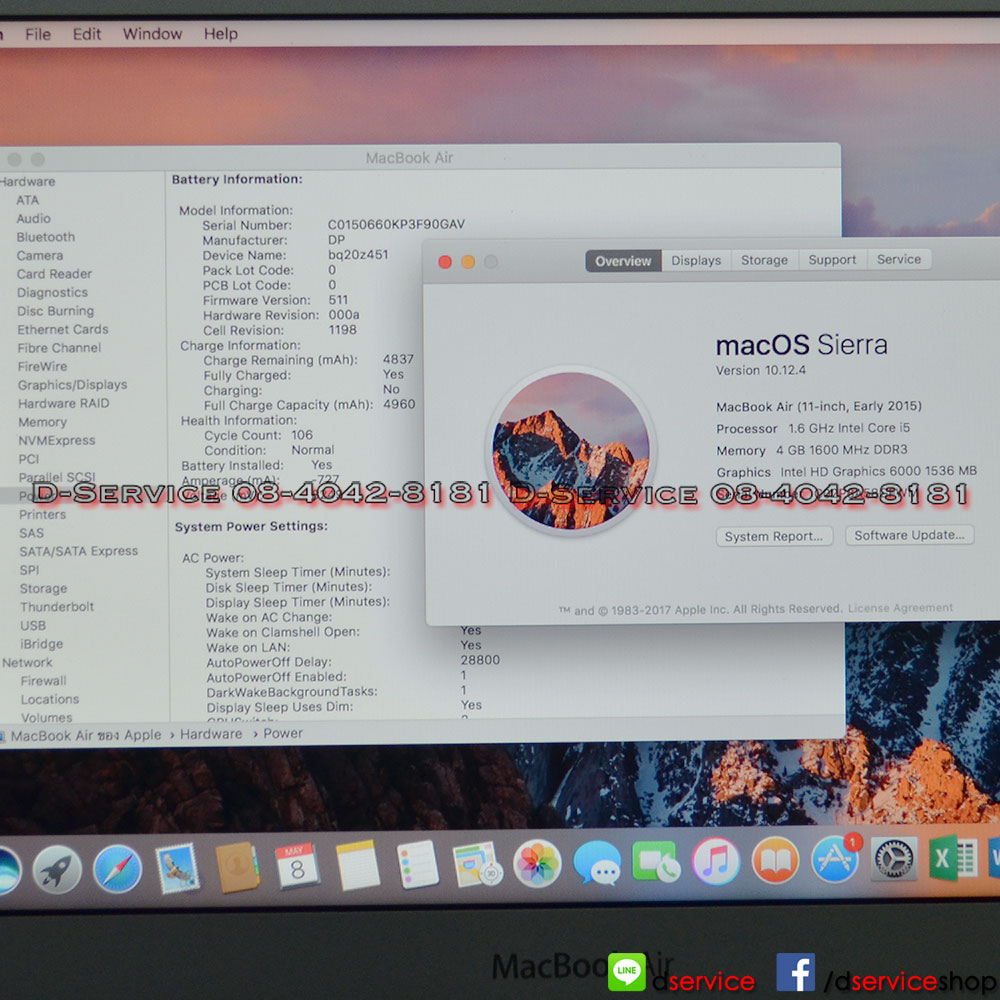Select Diagnostics in sidebar
Image resolution: width=1000 pixels, height=1000 pixels.
tap(52, 293)
